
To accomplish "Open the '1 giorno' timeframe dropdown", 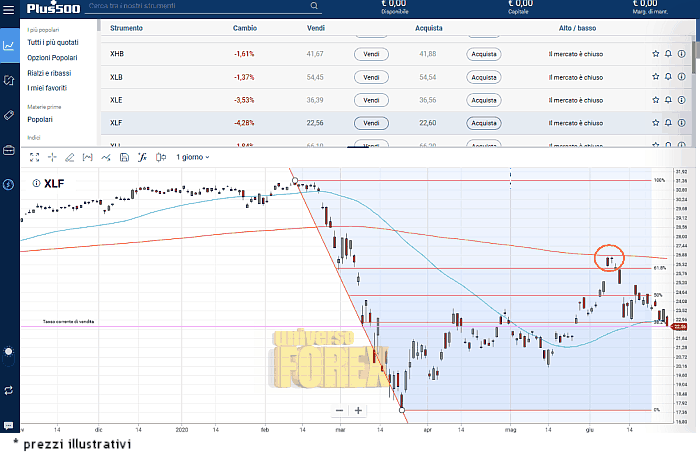I will tap(193, 157).
